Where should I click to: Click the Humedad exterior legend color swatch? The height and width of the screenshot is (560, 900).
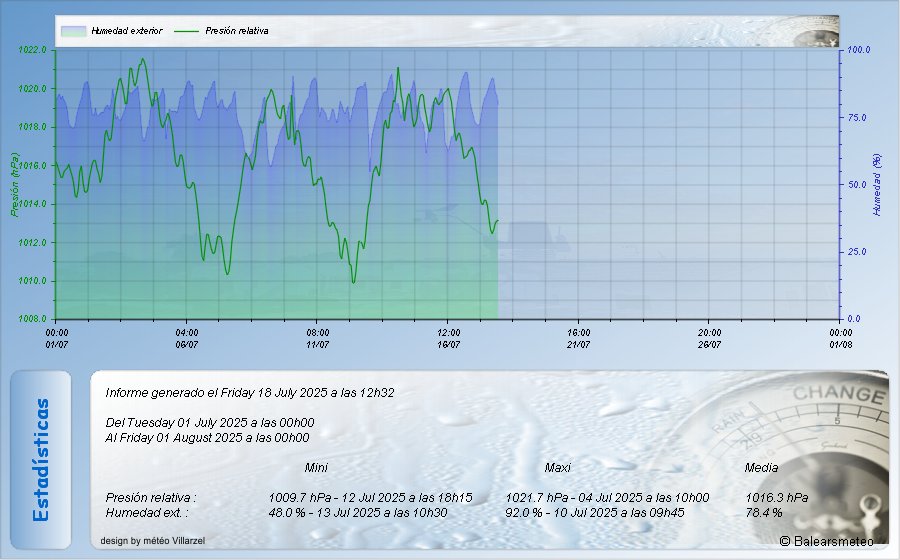(x=73, y=31)
